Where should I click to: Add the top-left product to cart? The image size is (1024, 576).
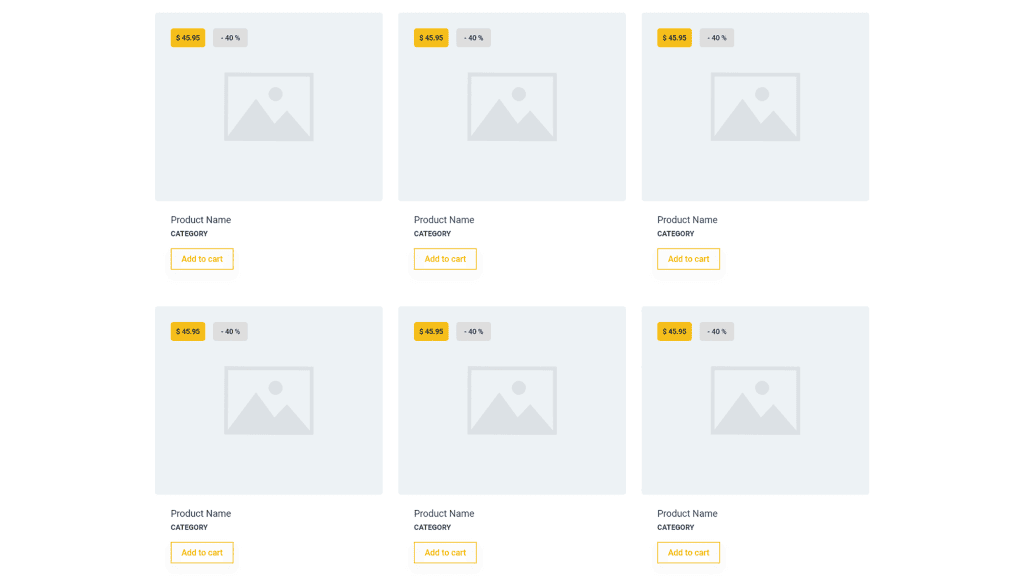tap(202, 259)
